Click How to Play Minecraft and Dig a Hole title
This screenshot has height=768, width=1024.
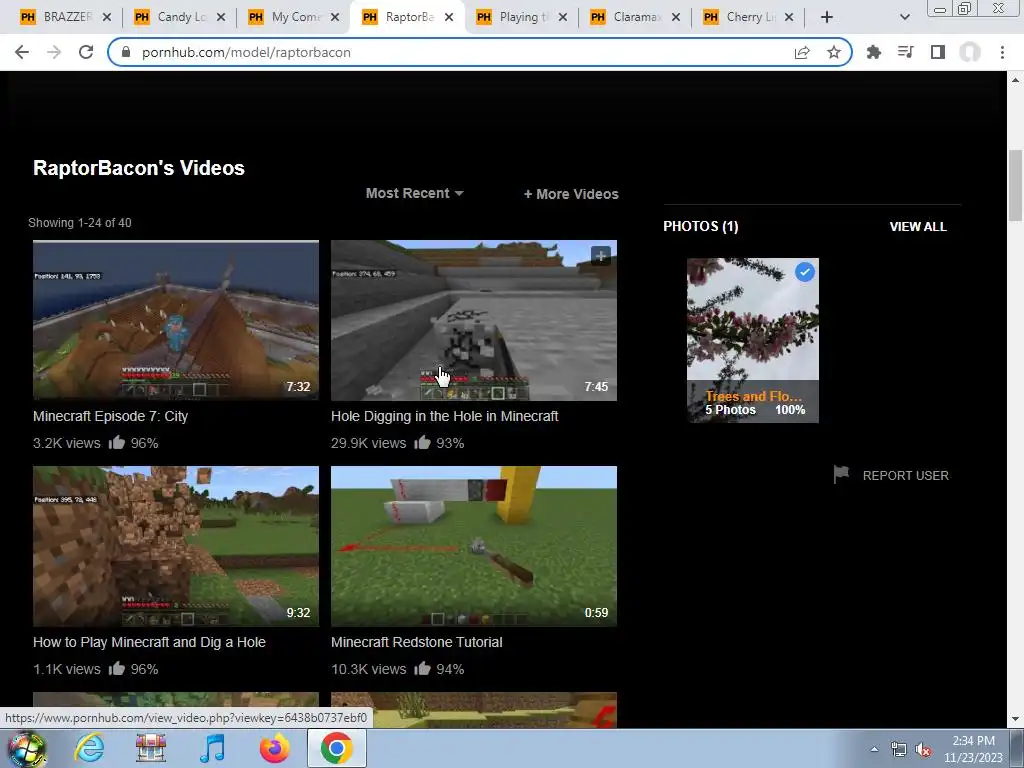149,642
